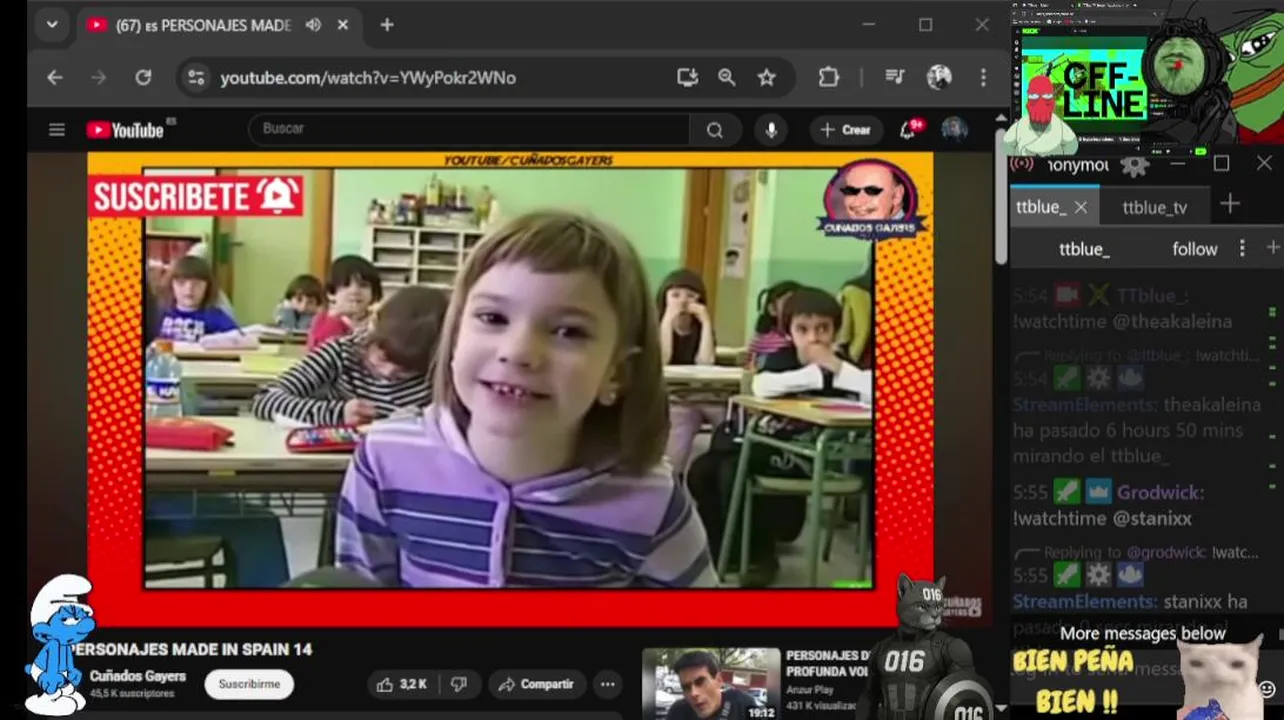Go back in Chrome
The width and height of the screenshot is (1284, 720).
(55, 77)
